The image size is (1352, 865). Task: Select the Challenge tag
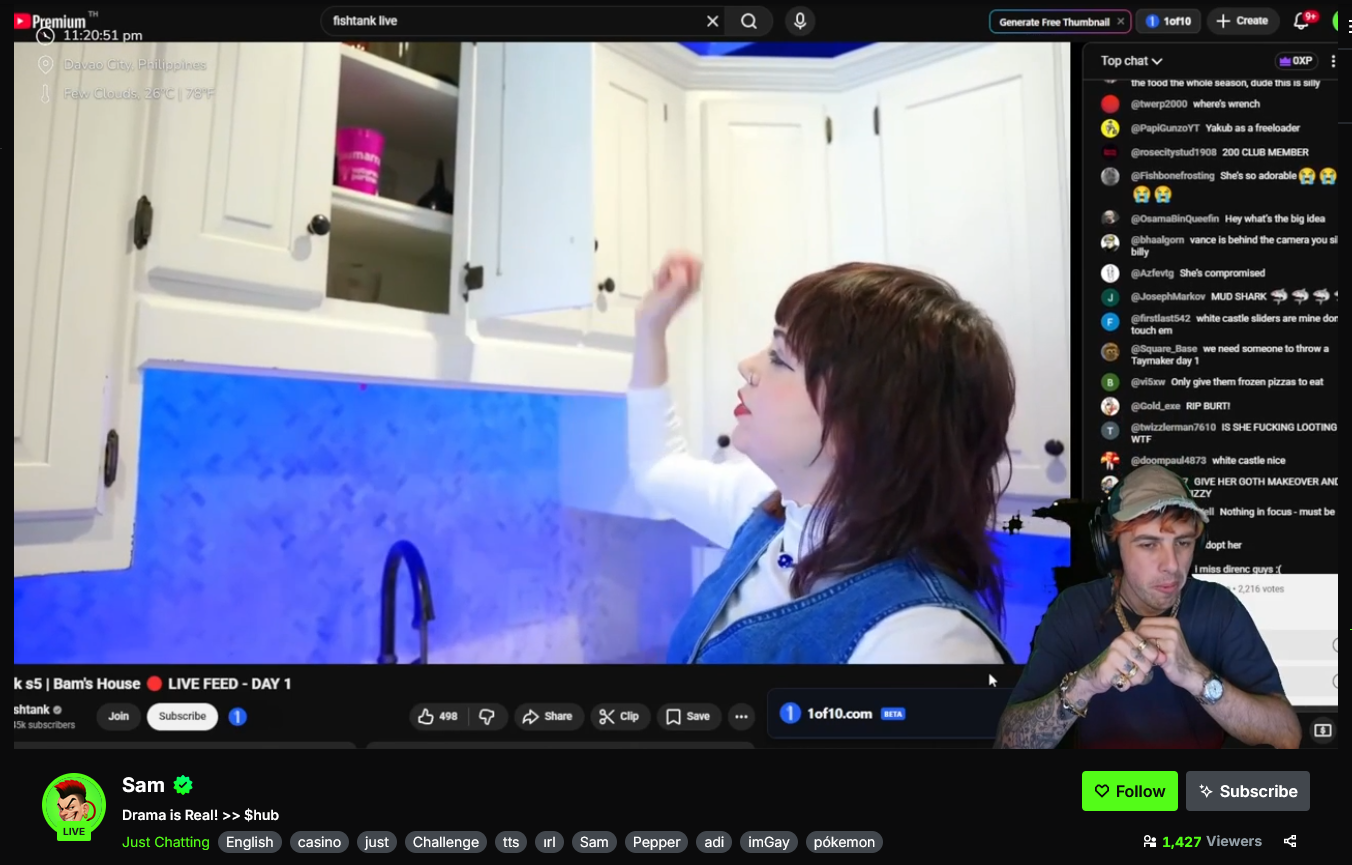[446, 842]
